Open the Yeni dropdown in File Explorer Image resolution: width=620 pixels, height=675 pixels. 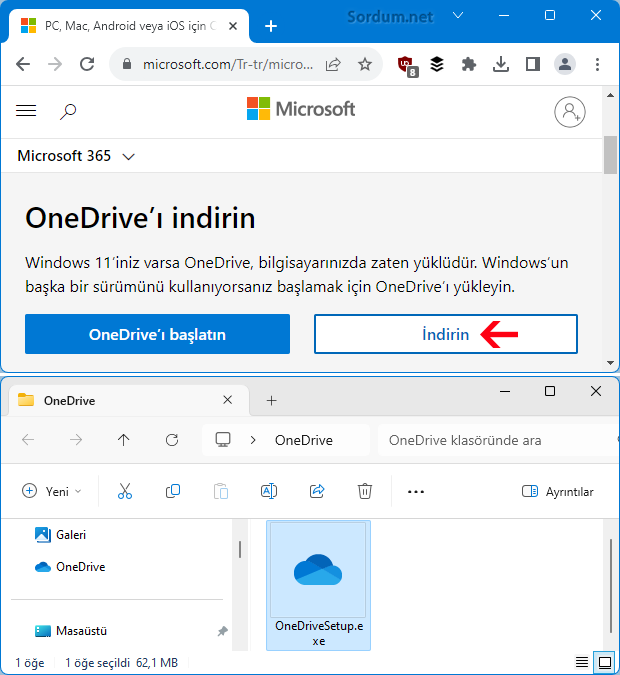[x=52, y=491]
